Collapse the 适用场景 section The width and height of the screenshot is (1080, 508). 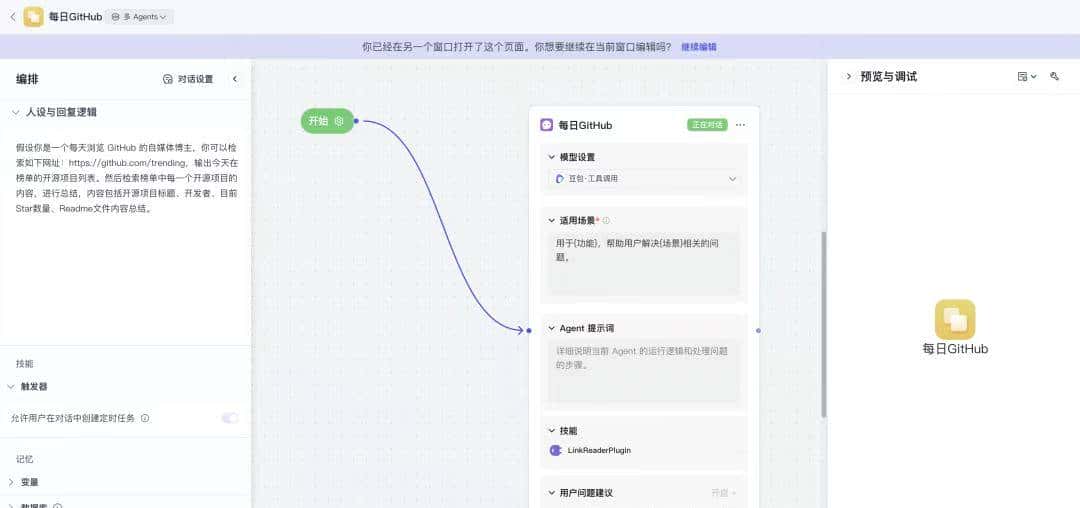click(x=552, y=220)
